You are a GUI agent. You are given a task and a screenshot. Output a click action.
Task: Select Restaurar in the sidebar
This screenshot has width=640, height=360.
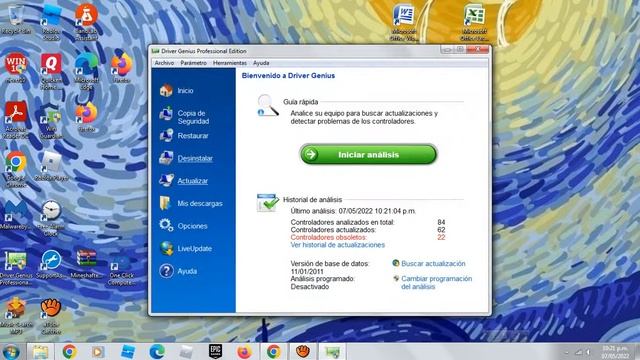point(184,136)
